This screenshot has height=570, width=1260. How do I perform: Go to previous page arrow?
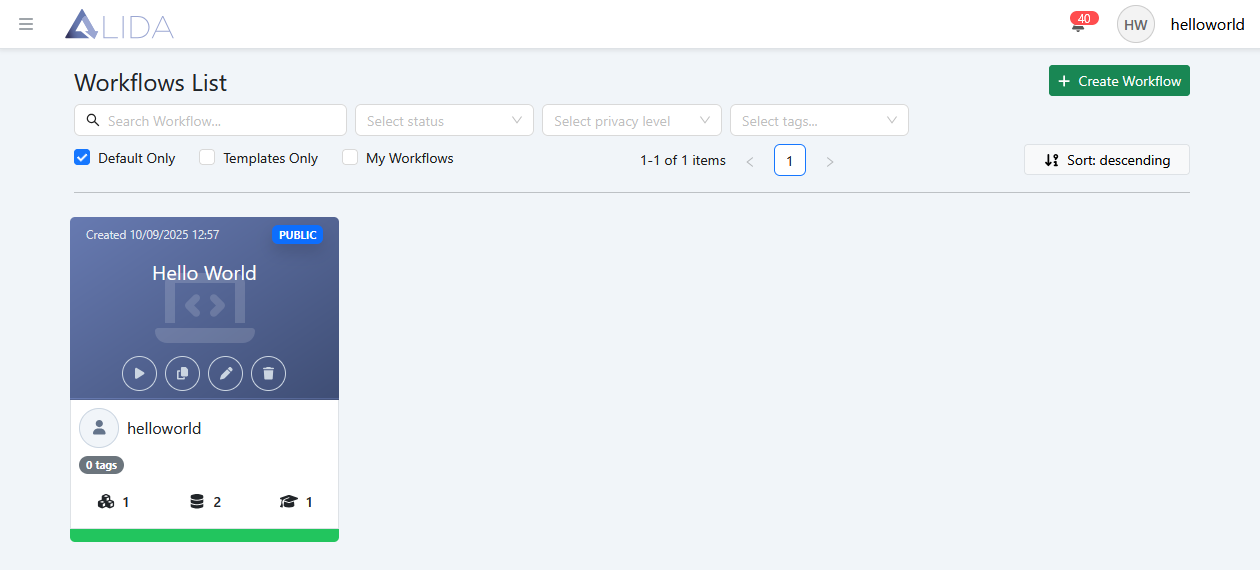point(750,161)
